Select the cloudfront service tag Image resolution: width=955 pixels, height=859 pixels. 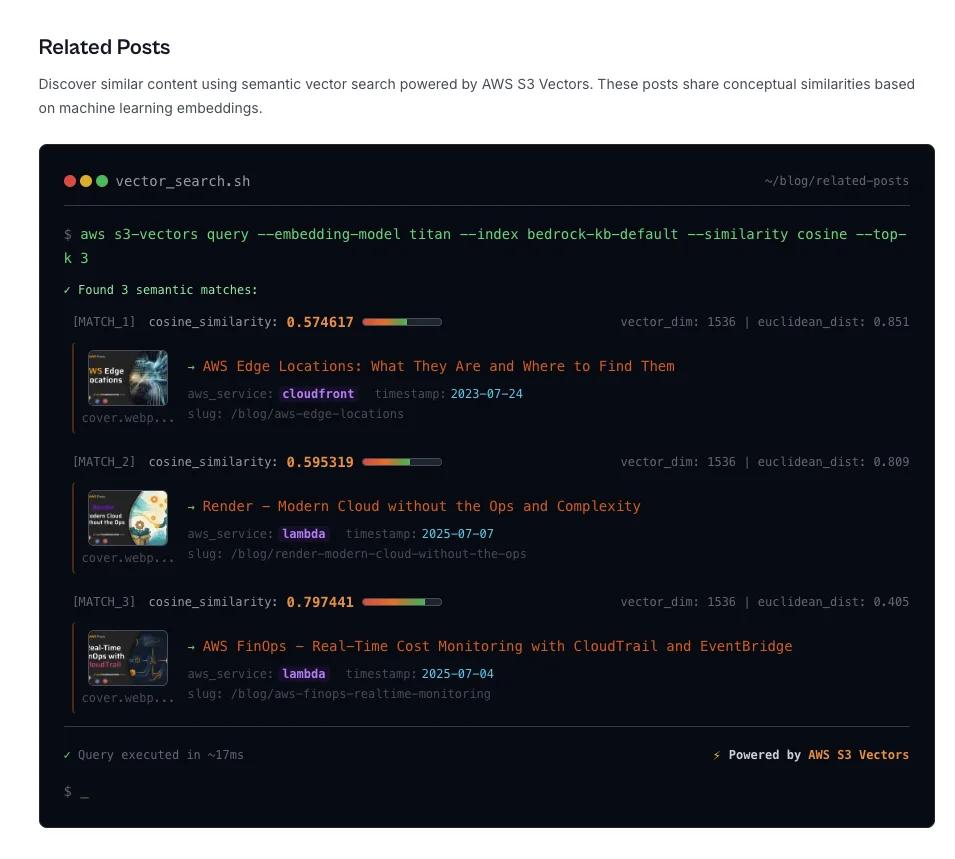(318, 394)
